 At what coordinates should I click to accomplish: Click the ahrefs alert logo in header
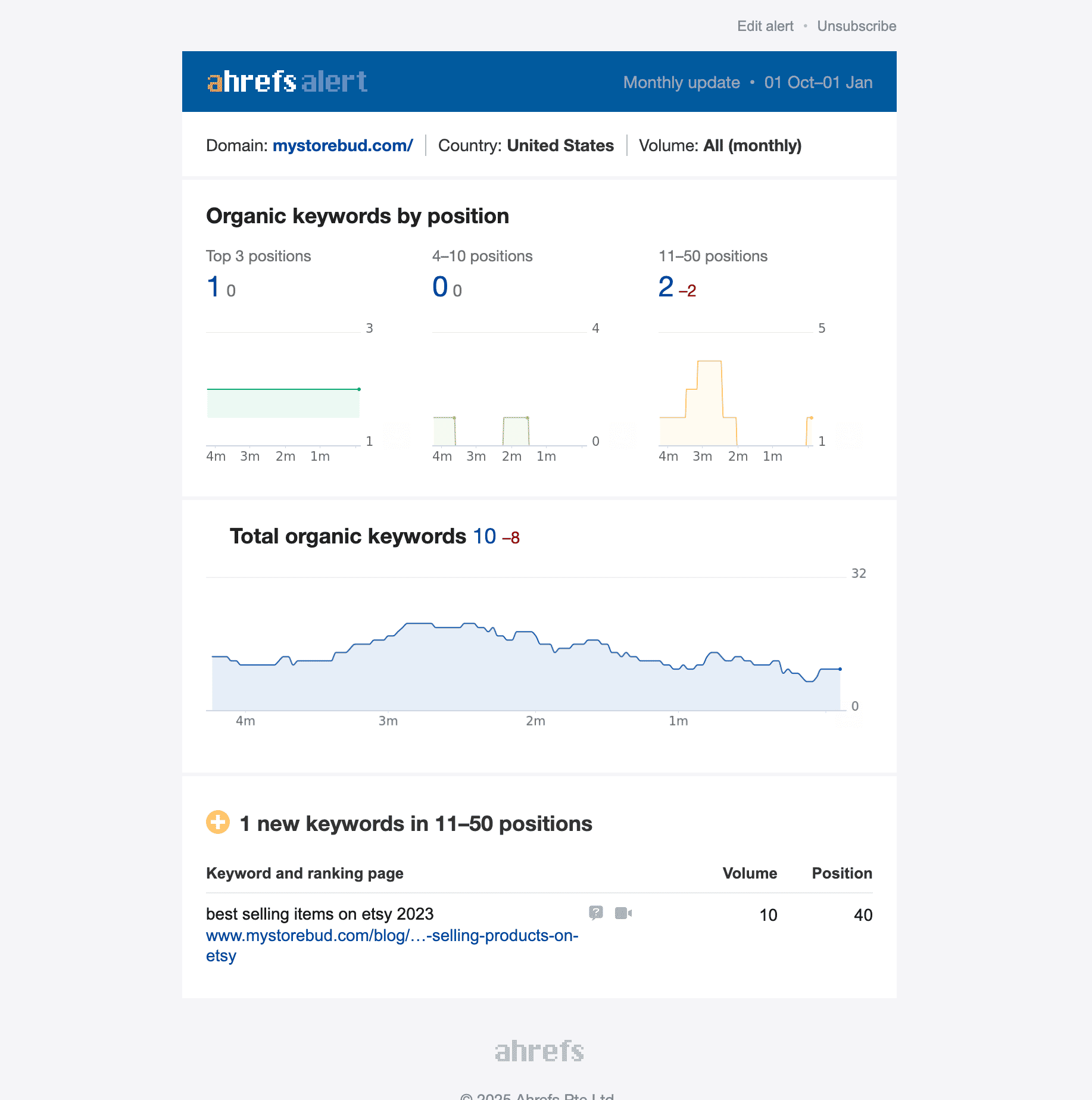287,82
